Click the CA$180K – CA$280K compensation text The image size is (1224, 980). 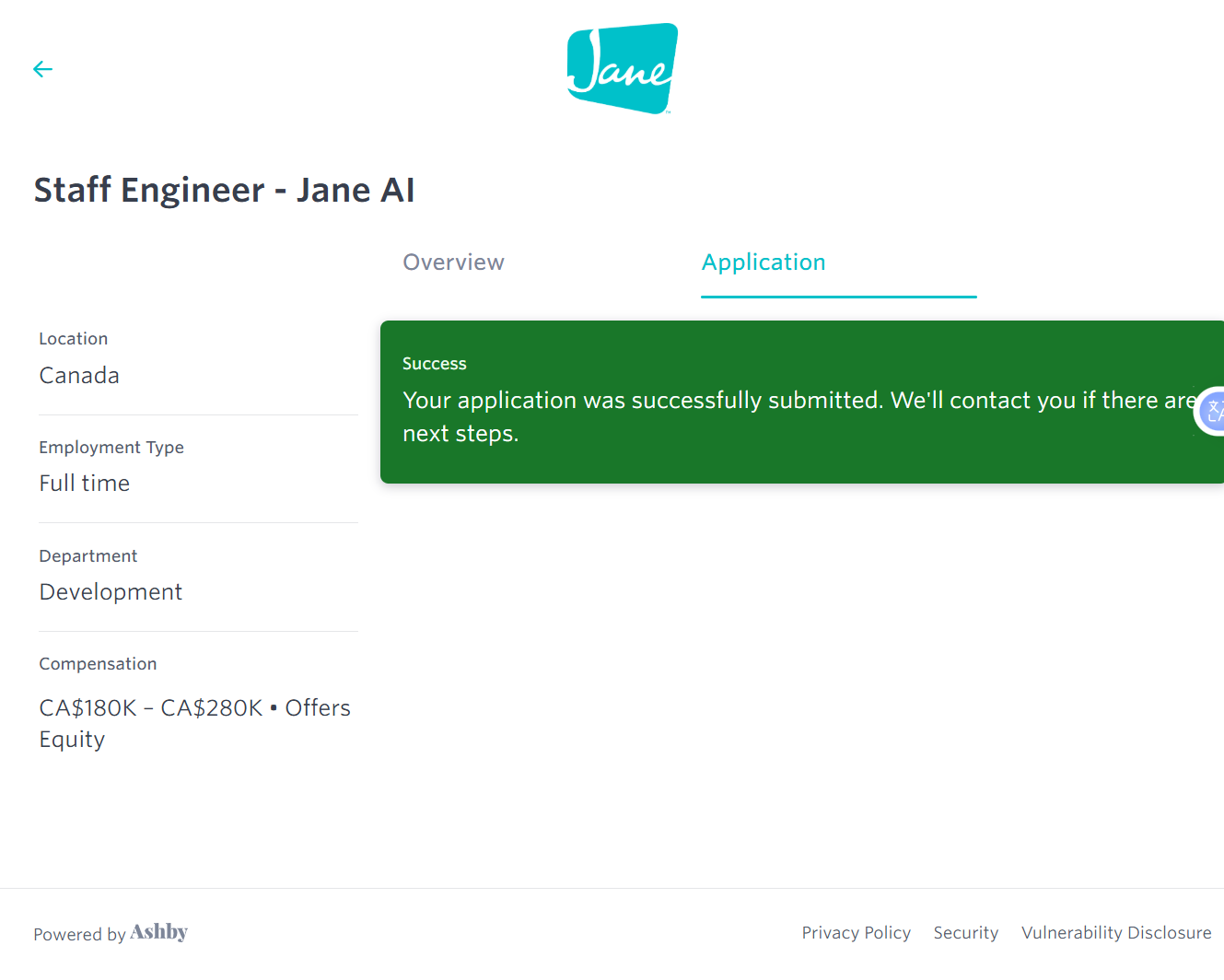pyautogui.click(x=151, y=708)
